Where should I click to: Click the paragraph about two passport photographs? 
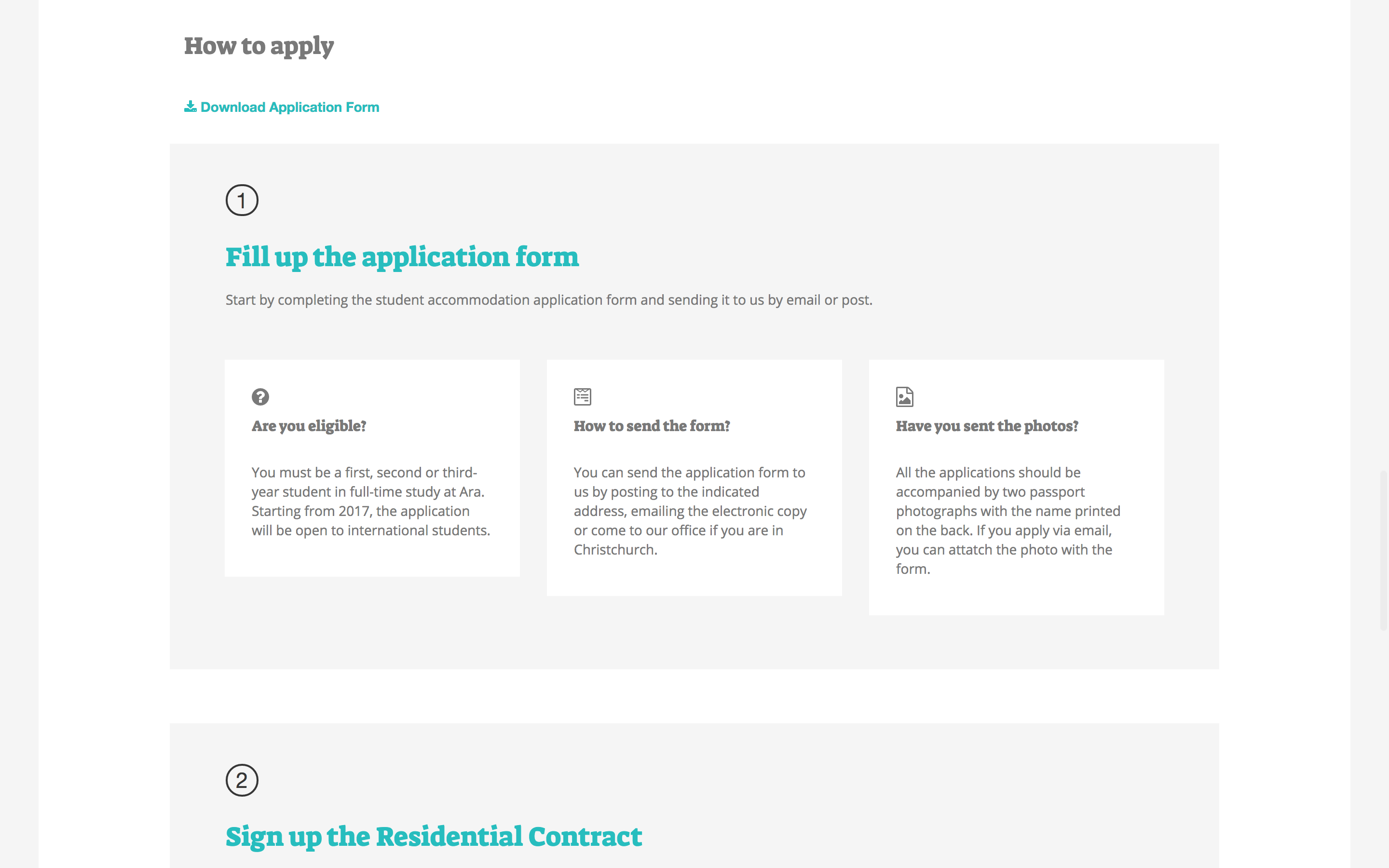[x=1008, y=520]
